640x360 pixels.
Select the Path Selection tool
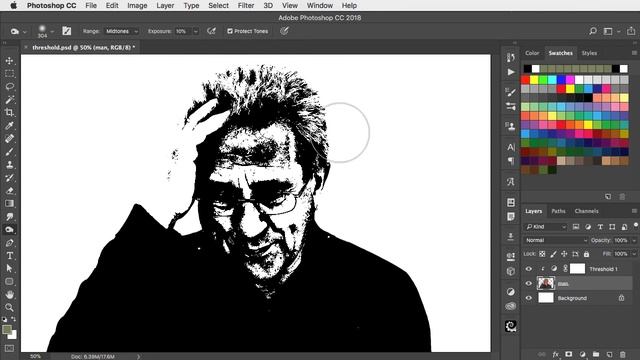point(9,269)
